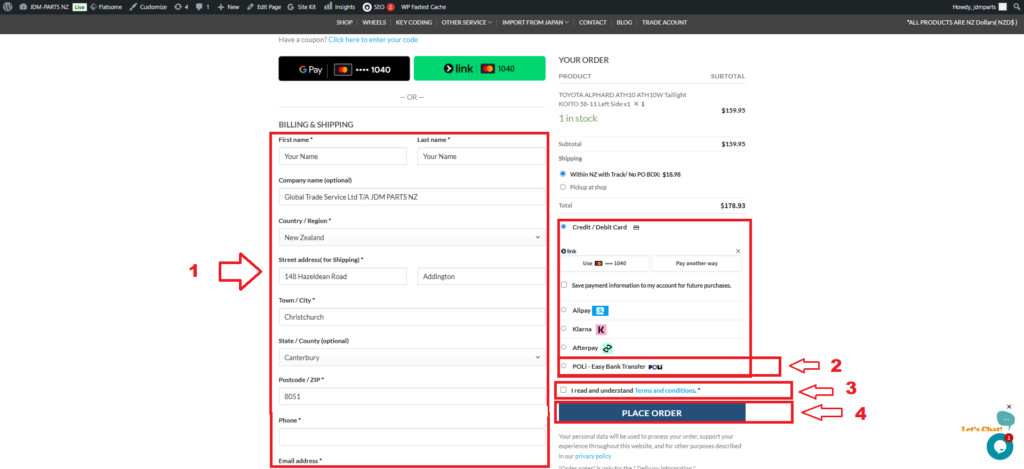Open KEY CODING page
Image resolution: width=1024 pixels, height=469 pixels.
pyautogui.click(x=414, y=22)
